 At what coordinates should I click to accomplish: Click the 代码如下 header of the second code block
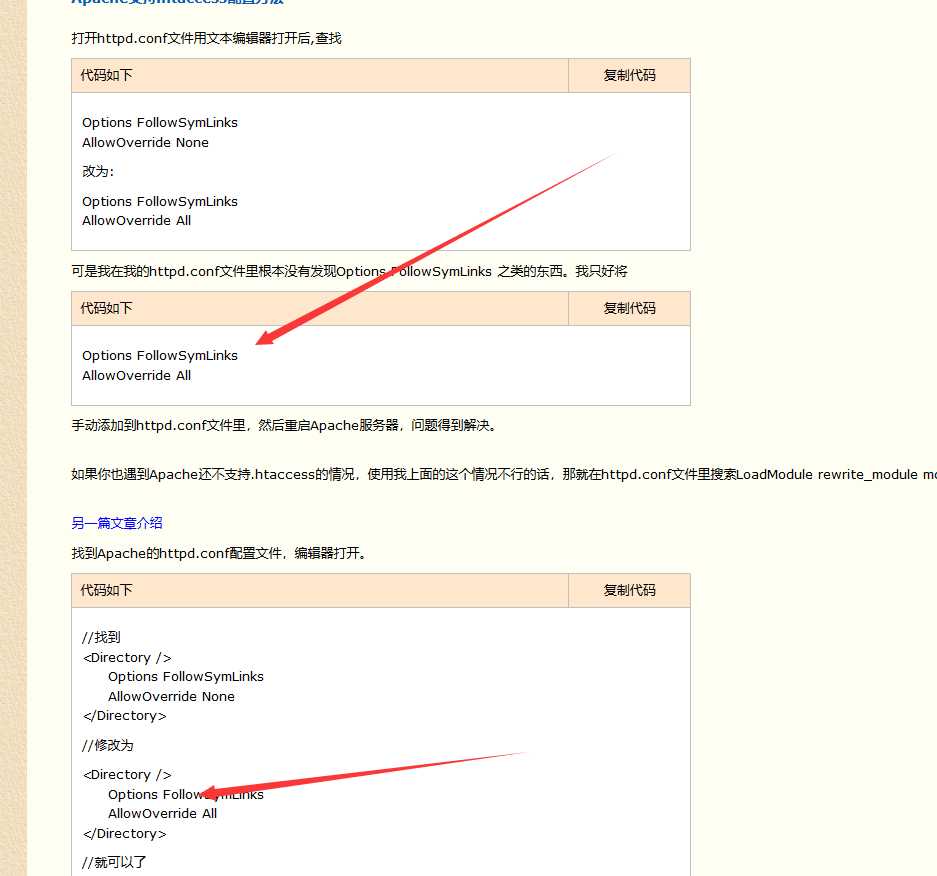coord(106,308)
